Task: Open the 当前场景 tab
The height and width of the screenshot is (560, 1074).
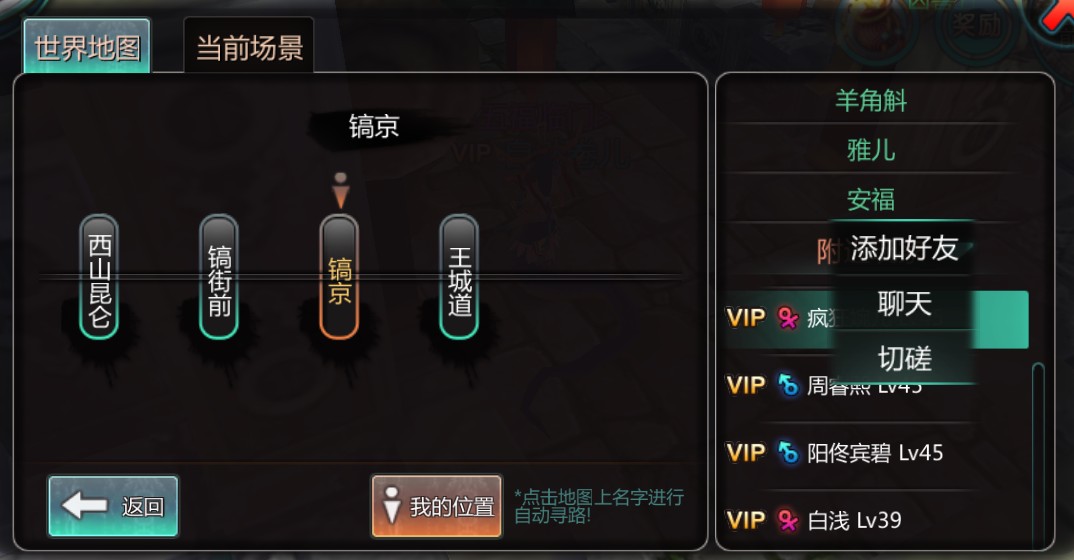Action: point(249,47)
